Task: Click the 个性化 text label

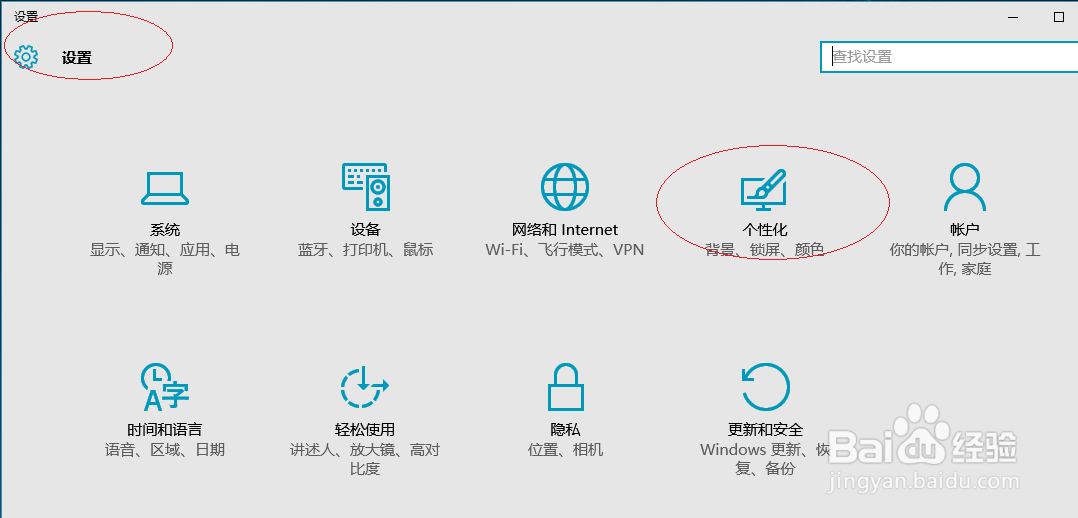Action: click(764, 230)
